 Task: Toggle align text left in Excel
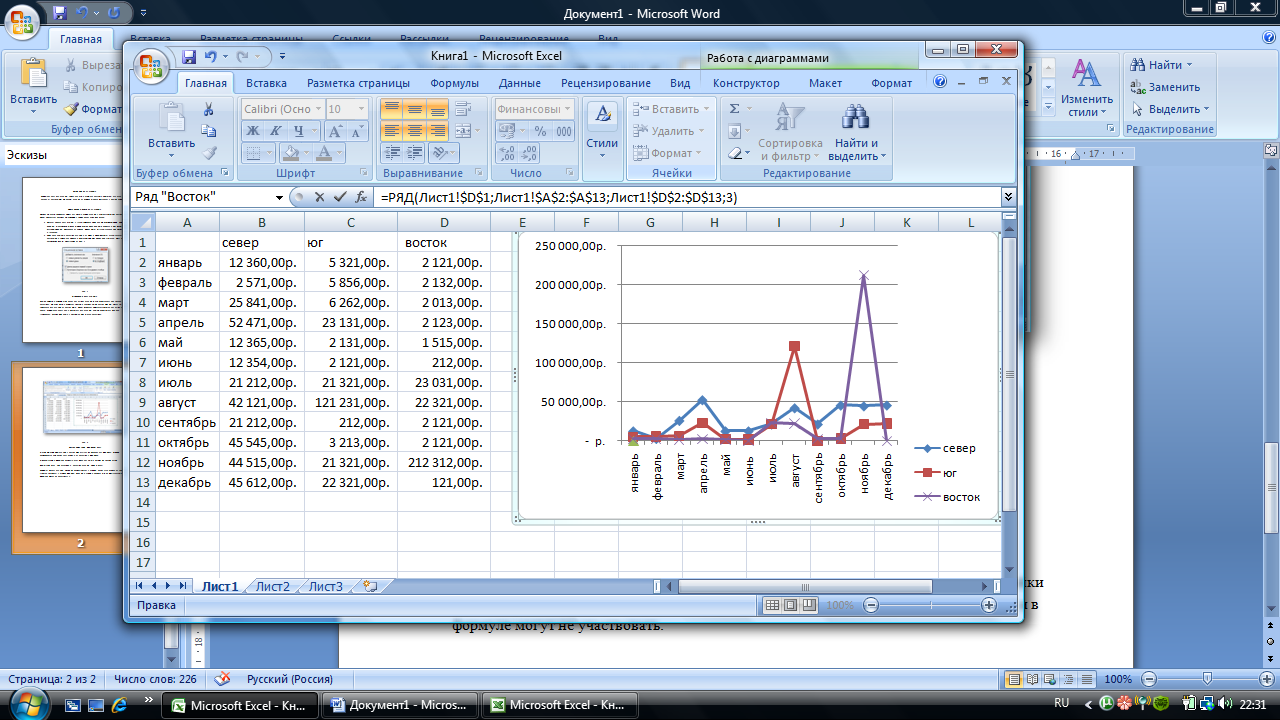(391, 131)
